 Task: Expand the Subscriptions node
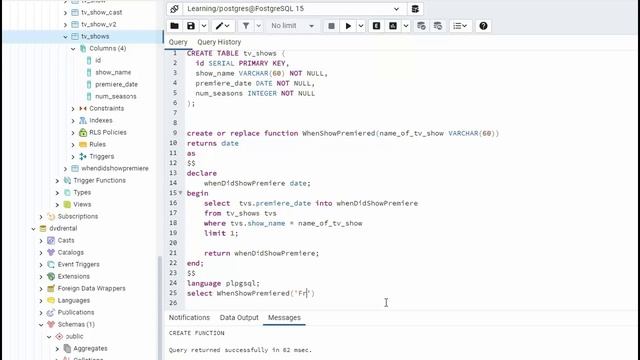tap(41, 216)
